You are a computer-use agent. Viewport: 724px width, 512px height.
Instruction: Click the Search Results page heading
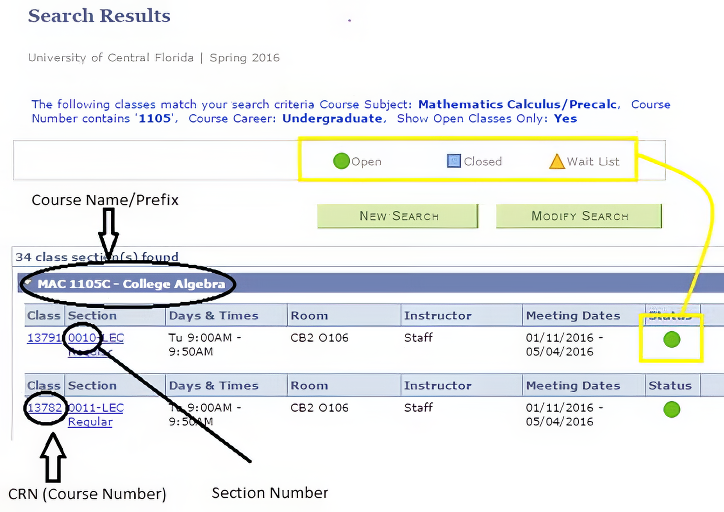coord(99,17)
